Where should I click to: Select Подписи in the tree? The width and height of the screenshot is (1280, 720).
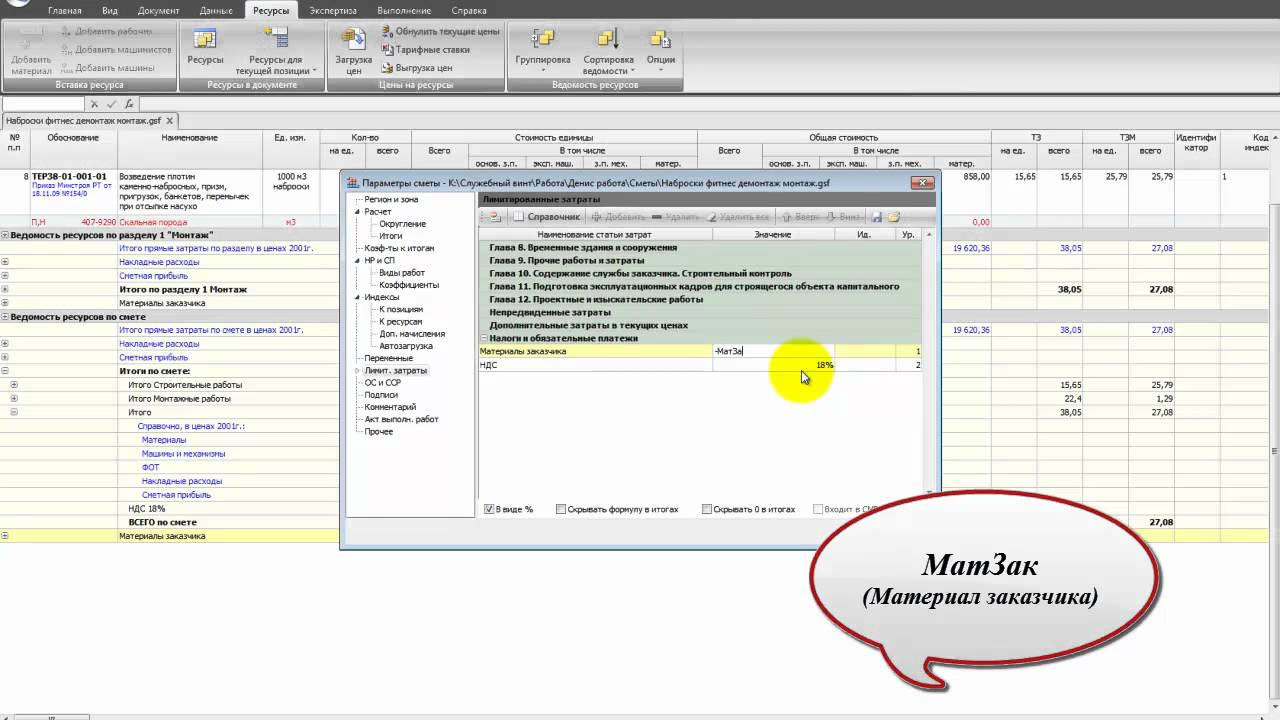point(381,395)
